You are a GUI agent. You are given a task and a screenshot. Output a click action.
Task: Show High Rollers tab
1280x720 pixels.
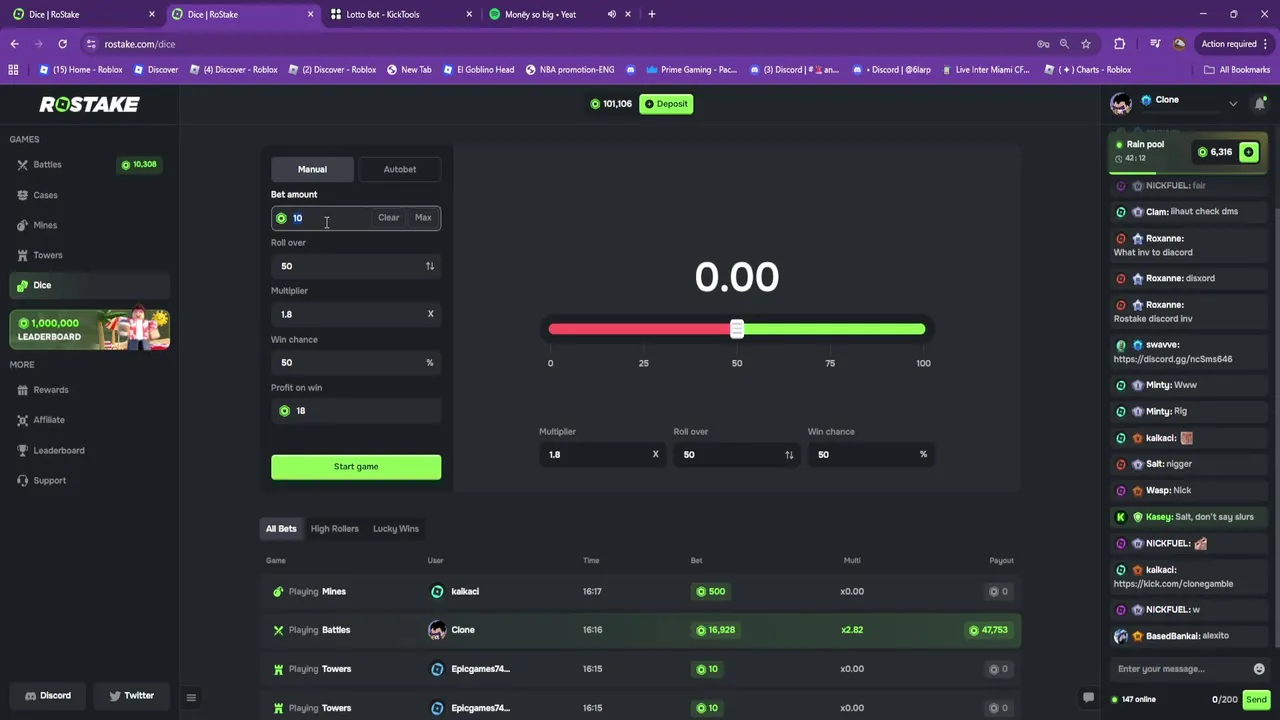click(334, 528)
